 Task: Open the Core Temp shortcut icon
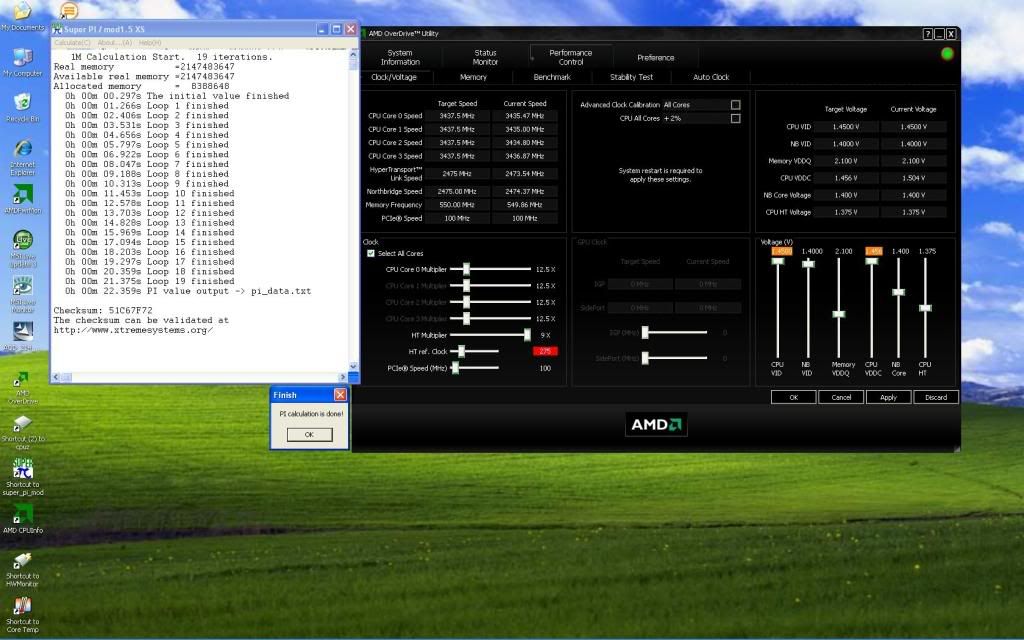coord(22,607)
